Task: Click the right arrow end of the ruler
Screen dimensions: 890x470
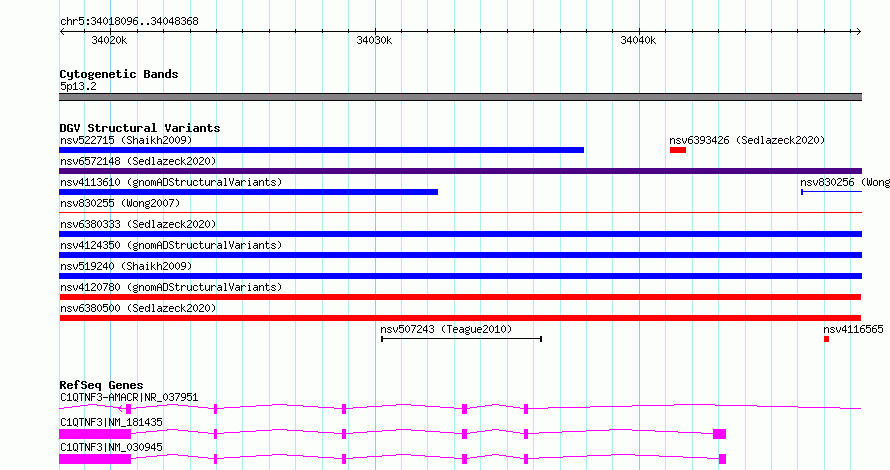Action: pyautogui.click(x=859, y=32)
